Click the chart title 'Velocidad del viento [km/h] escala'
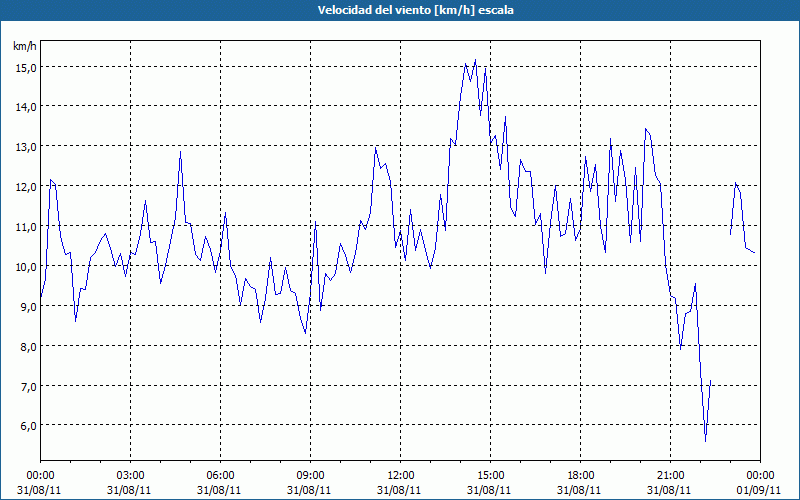800x500 pixels. [415, 10]
